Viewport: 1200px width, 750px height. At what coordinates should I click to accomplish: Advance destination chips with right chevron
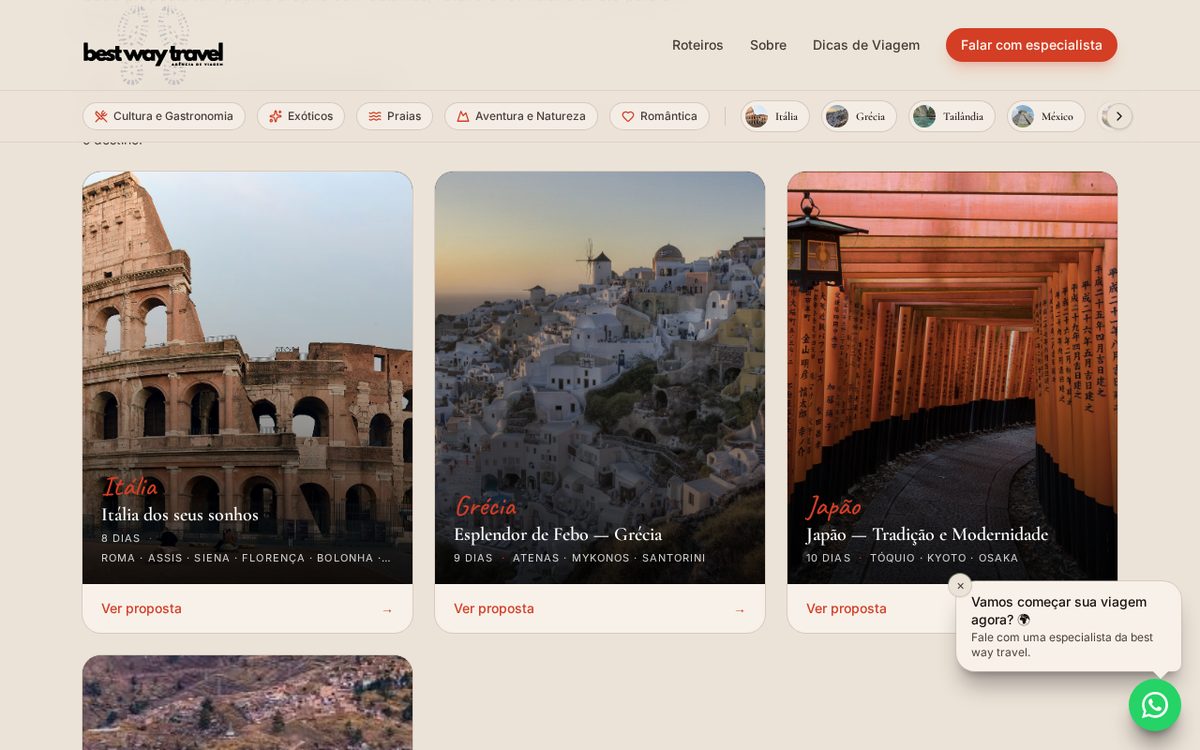click(x=1119, y=116)
